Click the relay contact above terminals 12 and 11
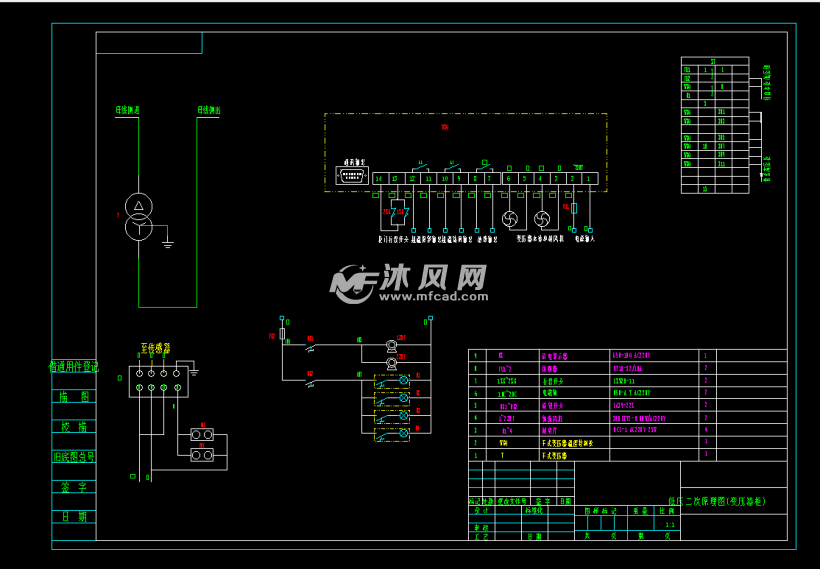The width and height of the screenshot is (820, 569). (420, 168)
